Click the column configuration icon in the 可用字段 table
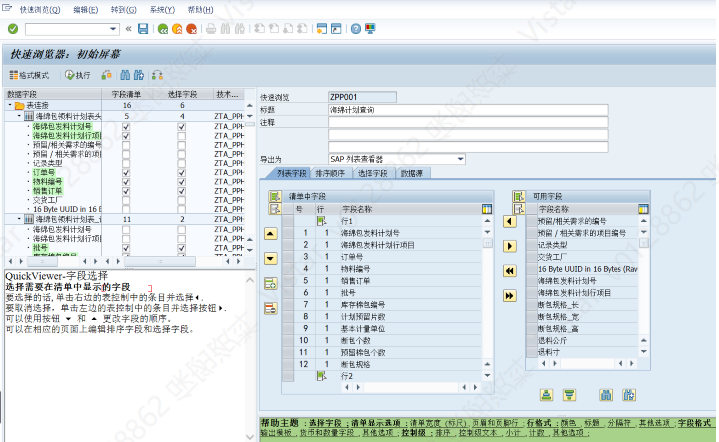The height and width of the screenshot is (442, 719). [x=643, y=209]
